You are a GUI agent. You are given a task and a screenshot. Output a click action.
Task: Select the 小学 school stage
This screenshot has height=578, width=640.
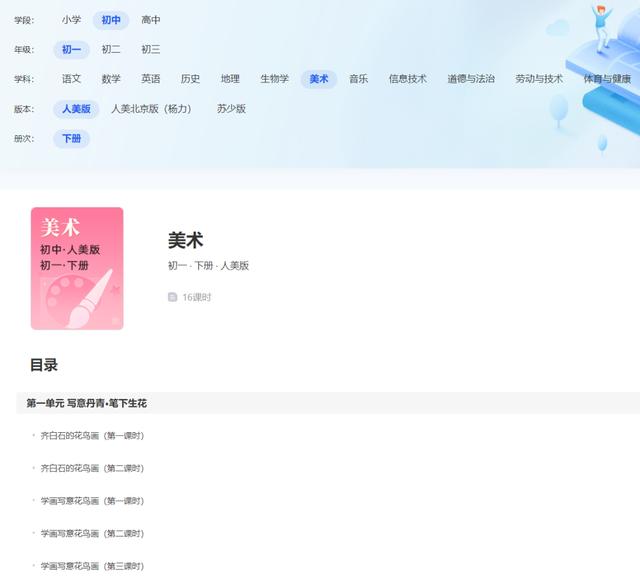(x=71, y=20)
